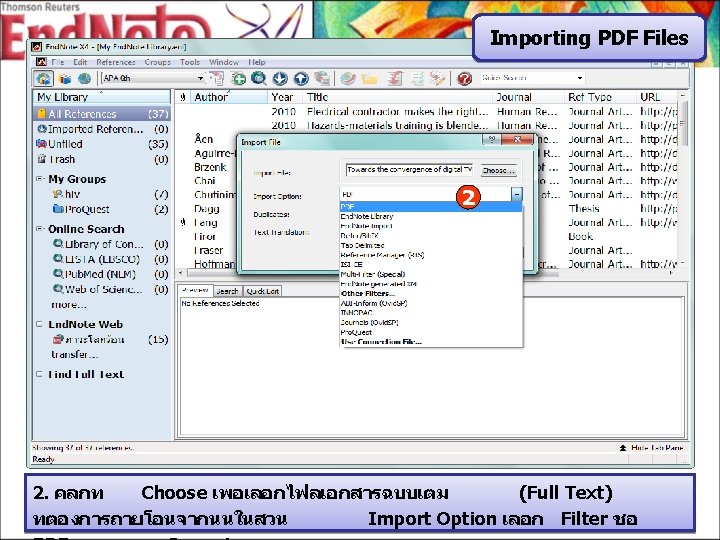The image size is (720, 540).
Task: Click transfer... under EndNote Web
Action: point(74,354)
